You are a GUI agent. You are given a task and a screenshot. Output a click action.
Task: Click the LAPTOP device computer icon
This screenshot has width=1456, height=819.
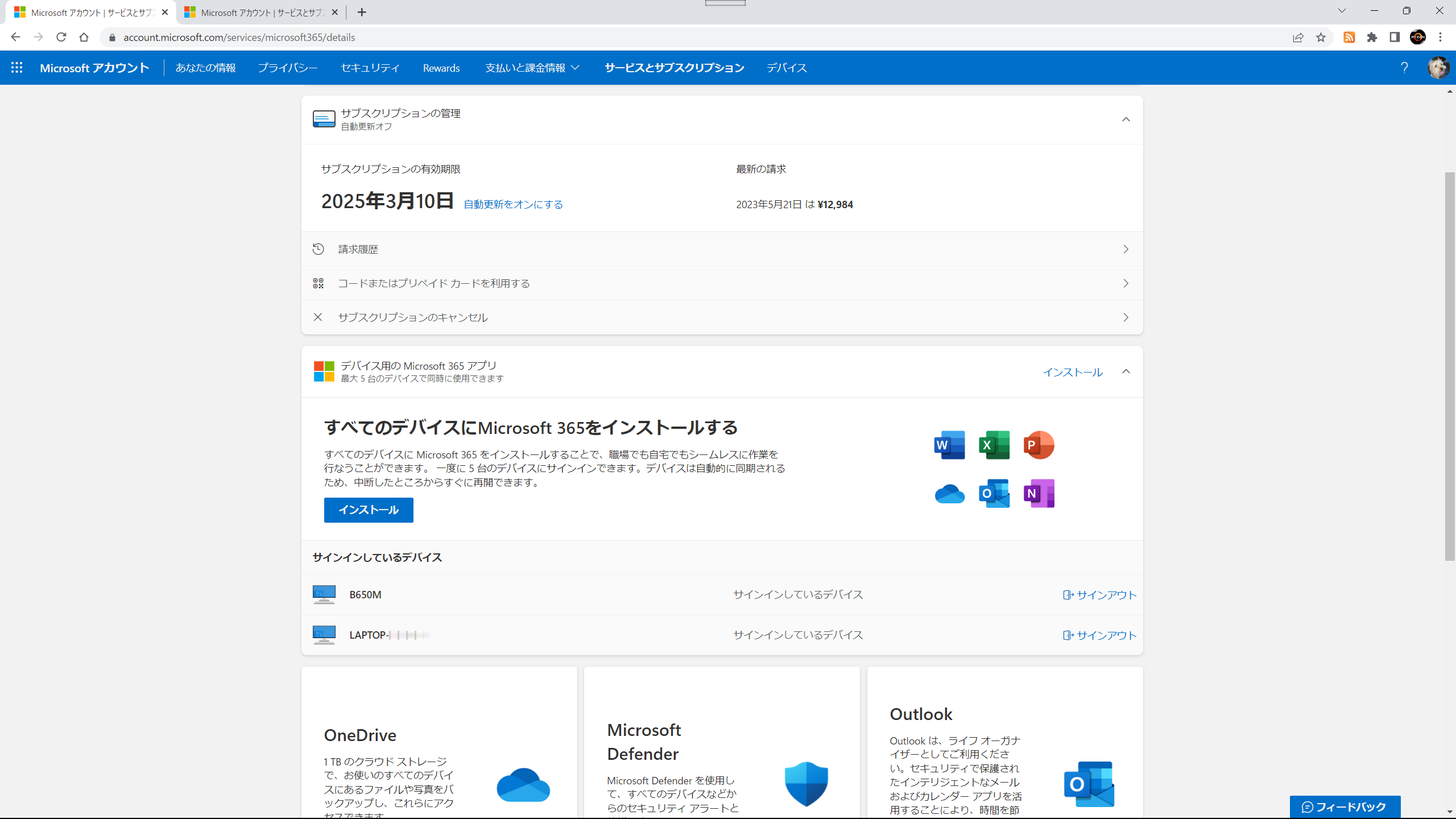tap(324, 635)
